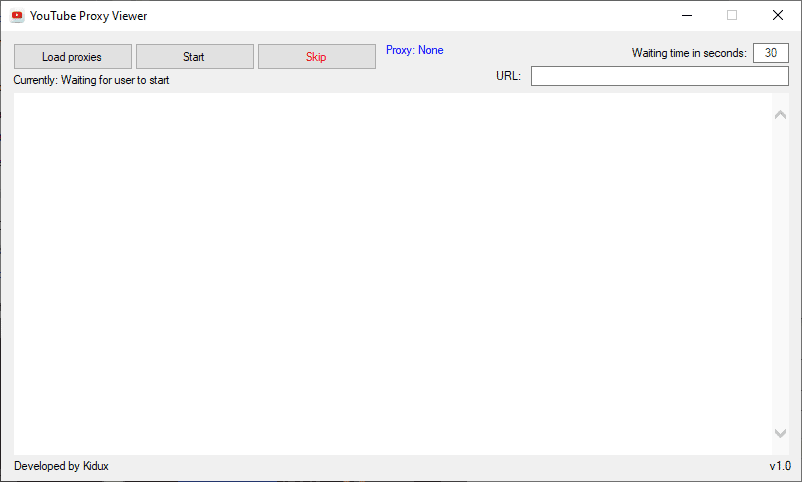Click the vertical scrollbar track

click(x=780, y=274)
